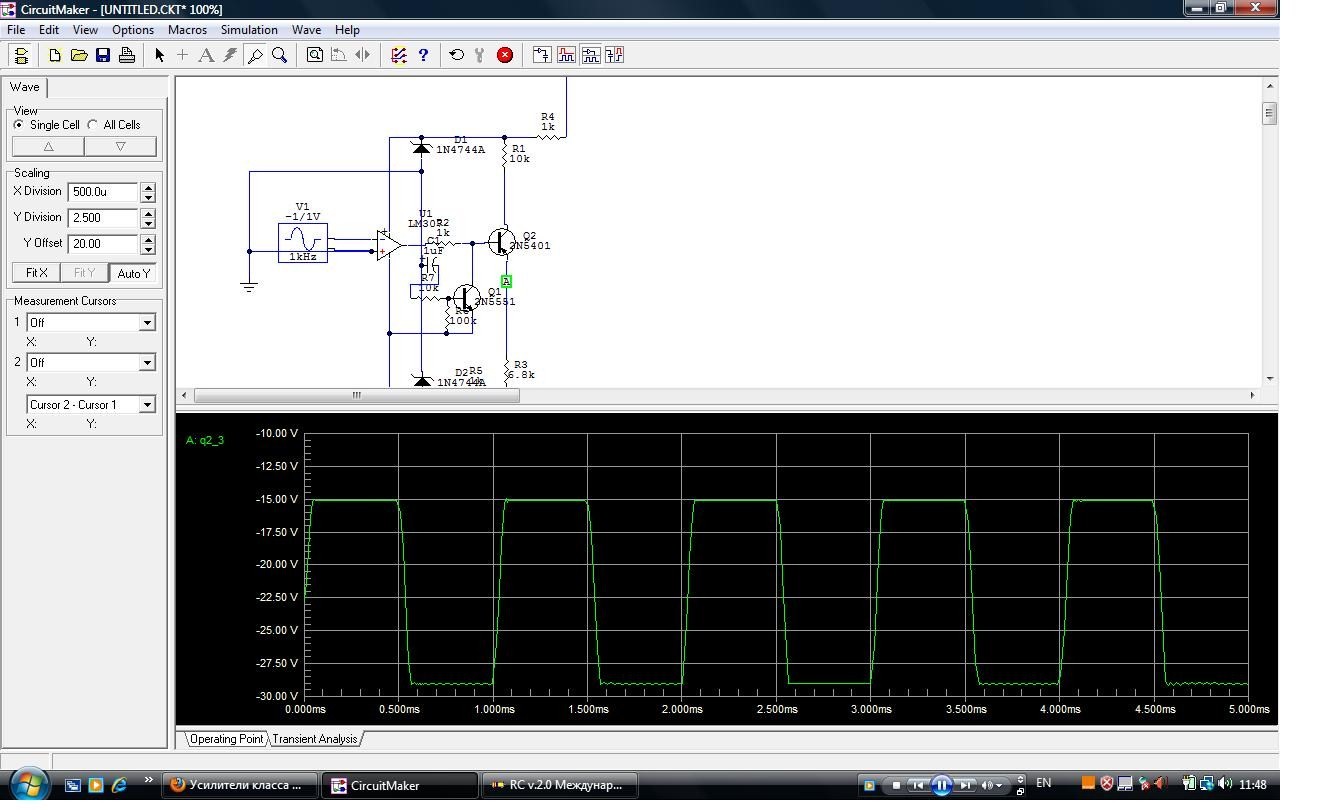The height and width of the screenshot is (810, 1333).
Task: Open the Help menu
Action: pyautogui.click(x=347, y=30)
